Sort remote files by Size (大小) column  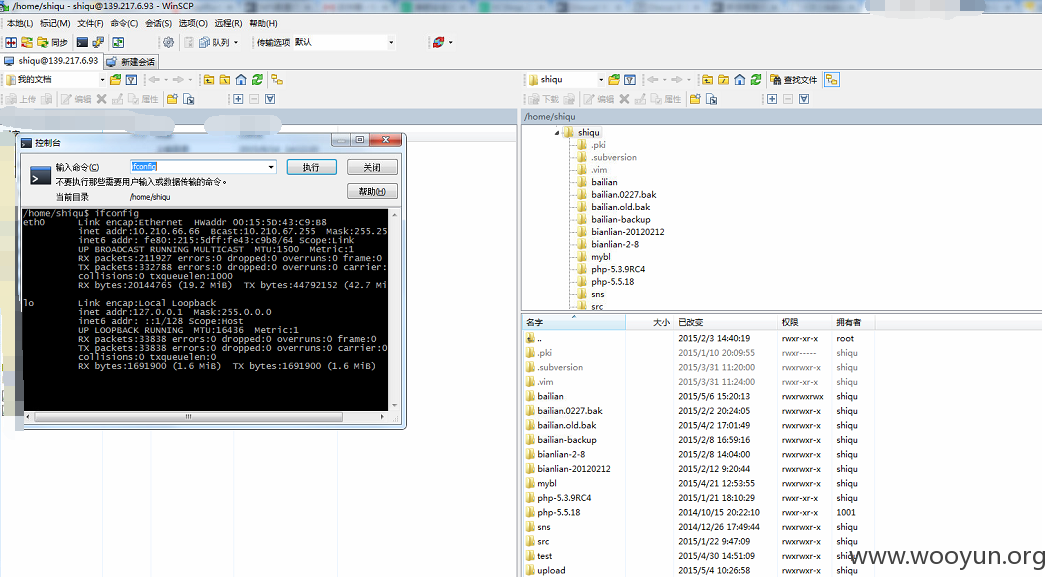(650, 322)
